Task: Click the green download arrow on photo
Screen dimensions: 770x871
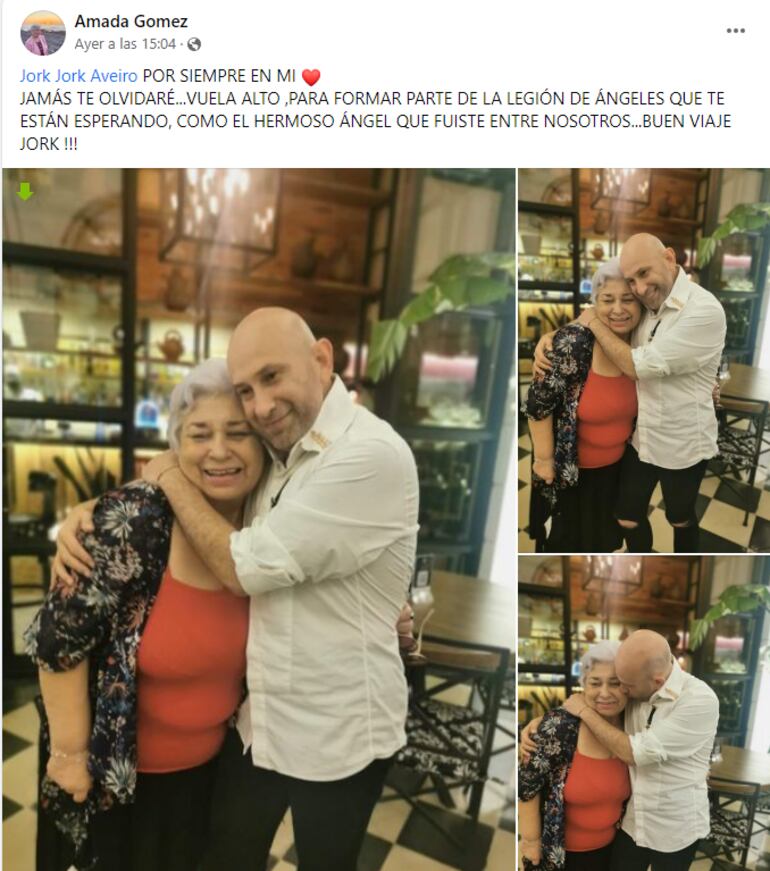Action: pos(25,192)
